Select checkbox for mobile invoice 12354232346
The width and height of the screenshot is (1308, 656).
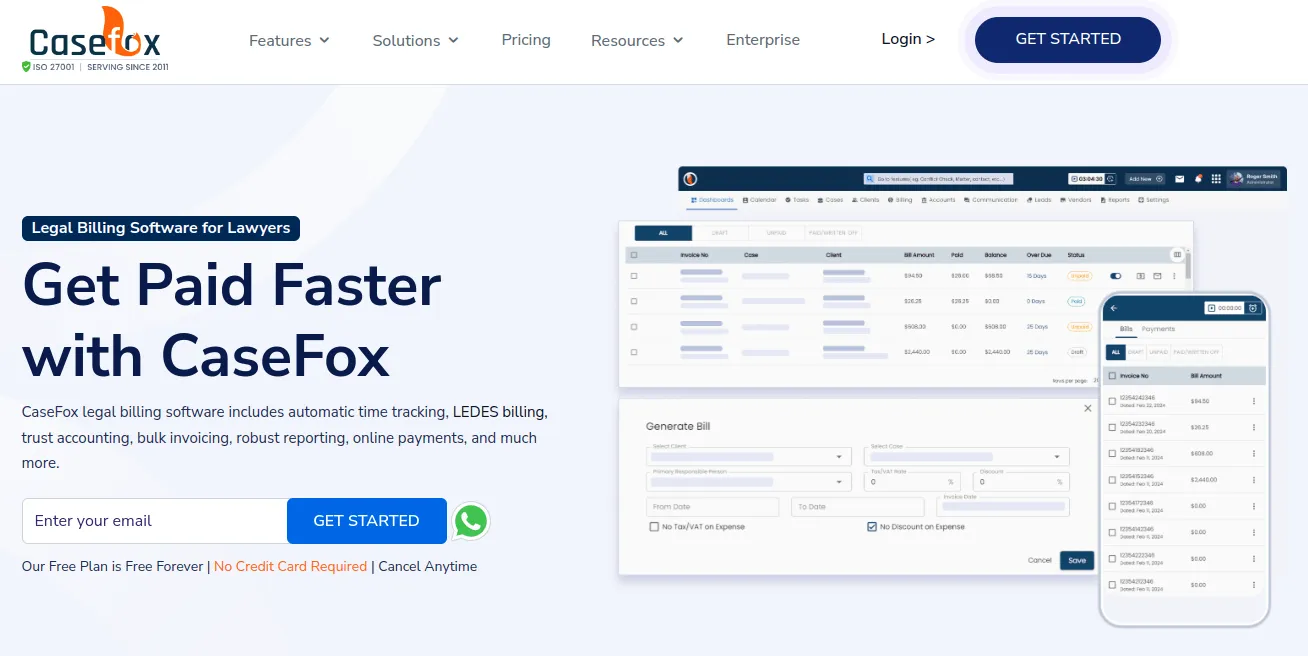click(x=1112, y=427)
